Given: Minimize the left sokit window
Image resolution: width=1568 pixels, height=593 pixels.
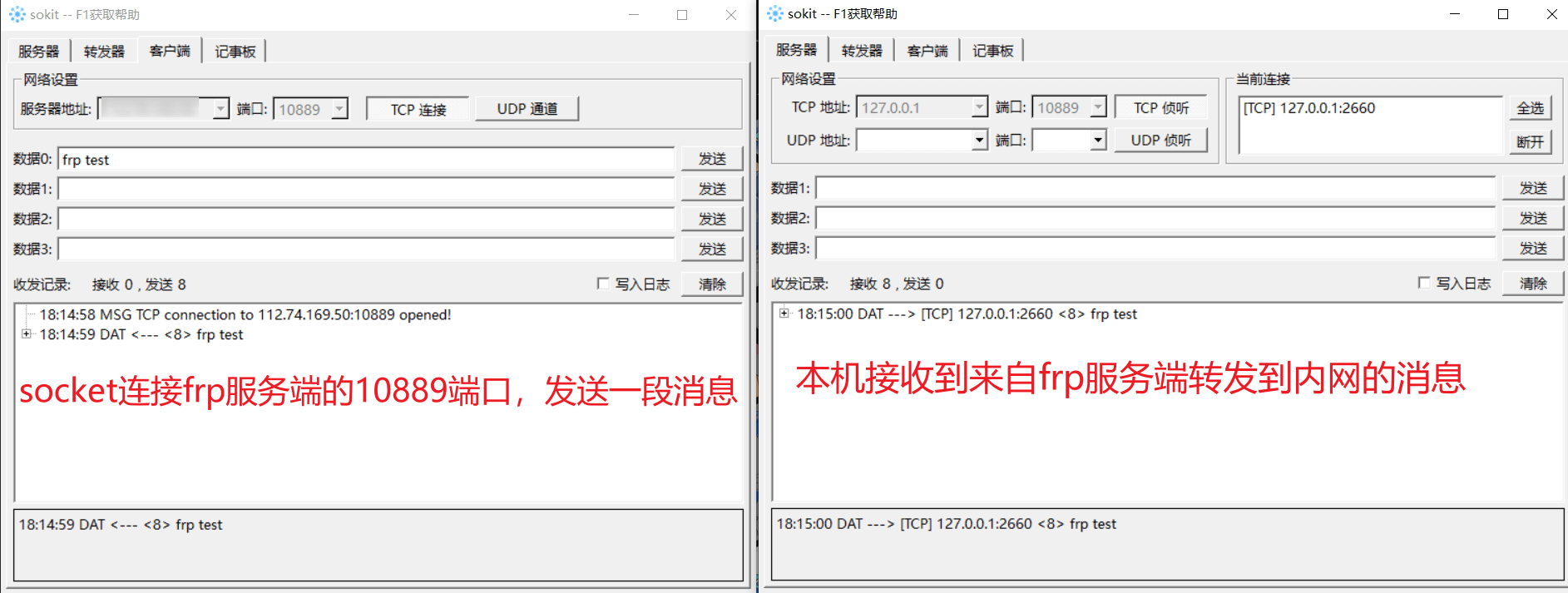Looking at the screenshot, I should [634, 15].
